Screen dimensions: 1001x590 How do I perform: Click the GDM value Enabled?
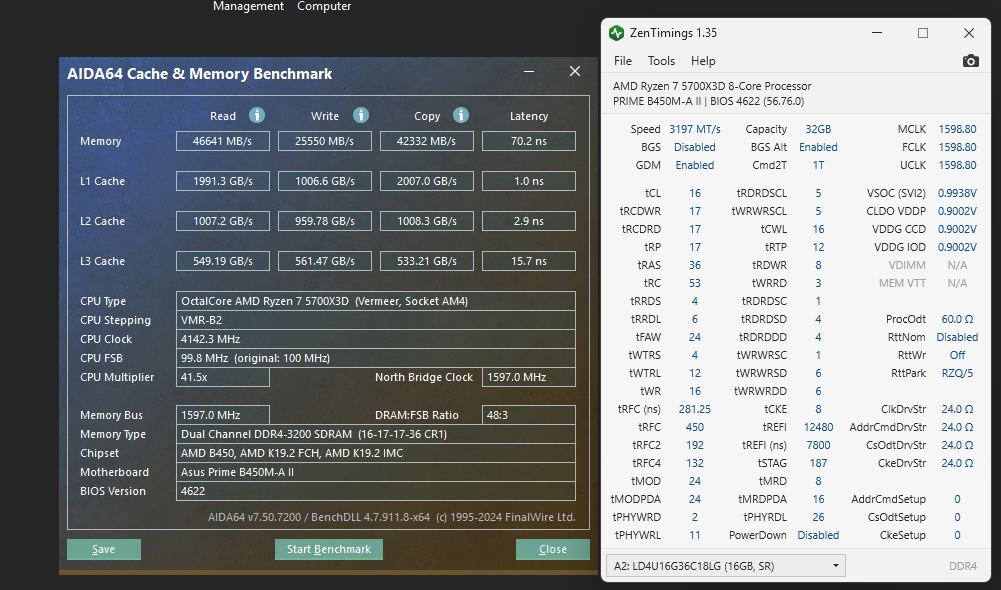[x=695, y=165]
